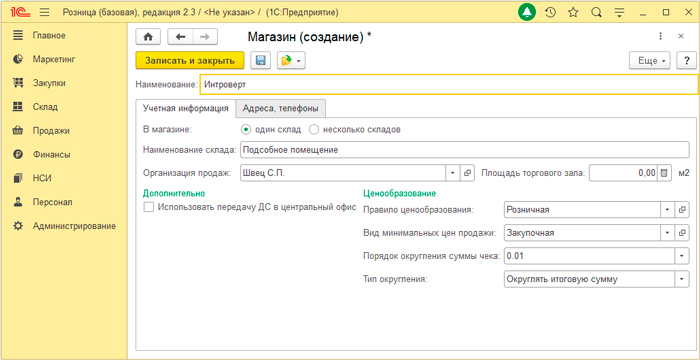This screenshot has width=700, height=360.
Task: Open help with the question mark button
Action: click(x=687, y=61)
